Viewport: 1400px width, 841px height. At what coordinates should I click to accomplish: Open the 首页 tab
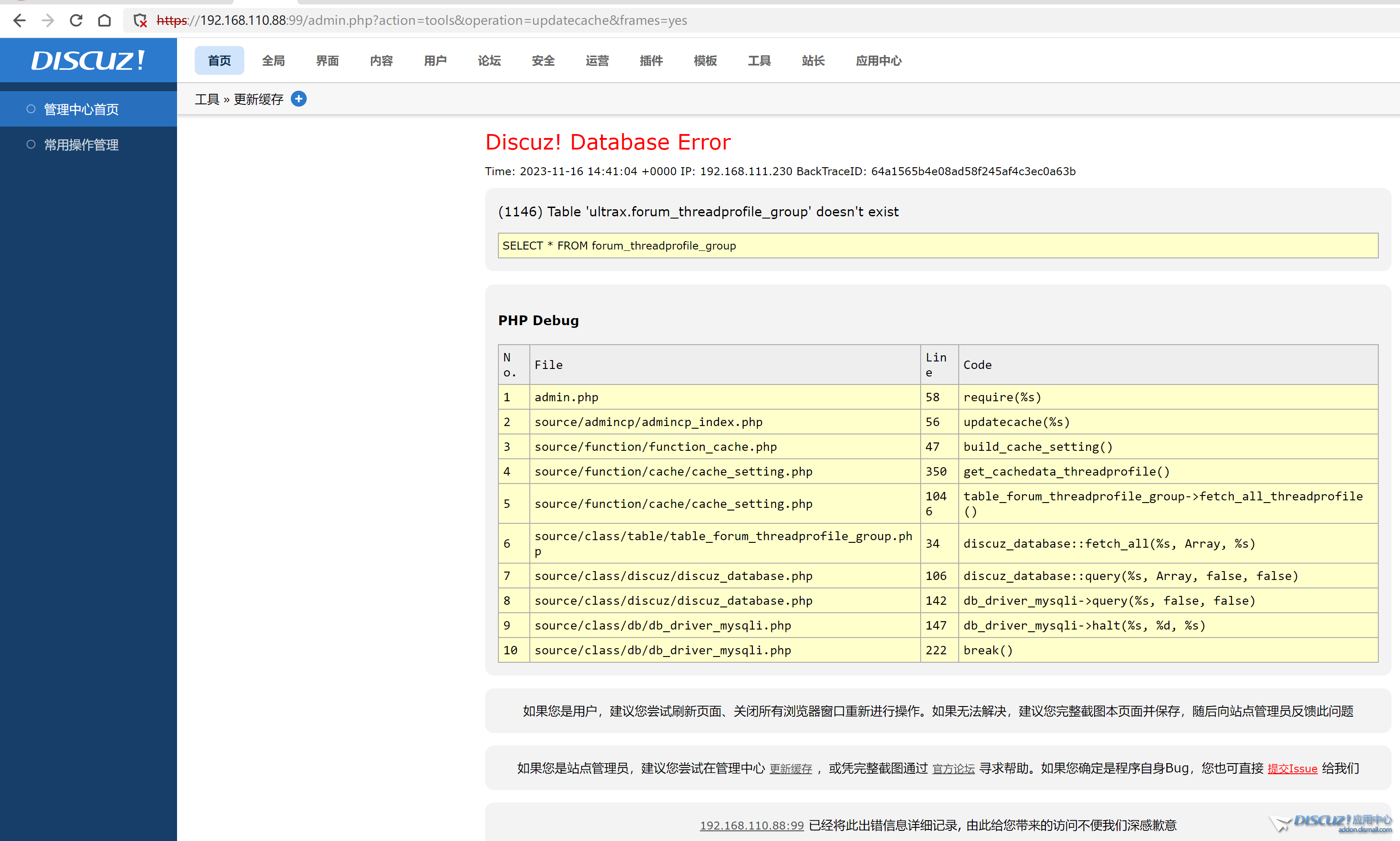220,61
